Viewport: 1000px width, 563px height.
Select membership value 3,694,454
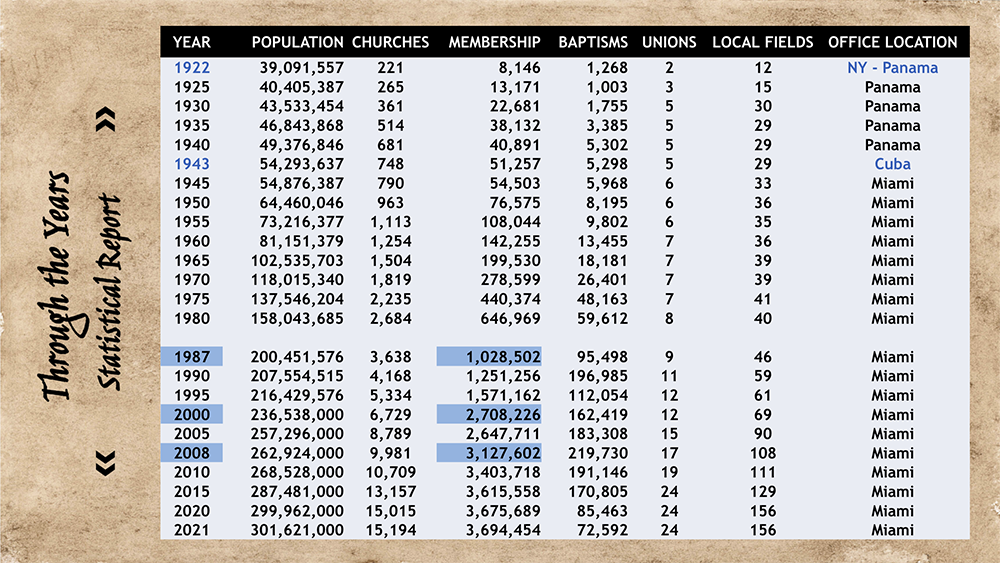point(503,530)
